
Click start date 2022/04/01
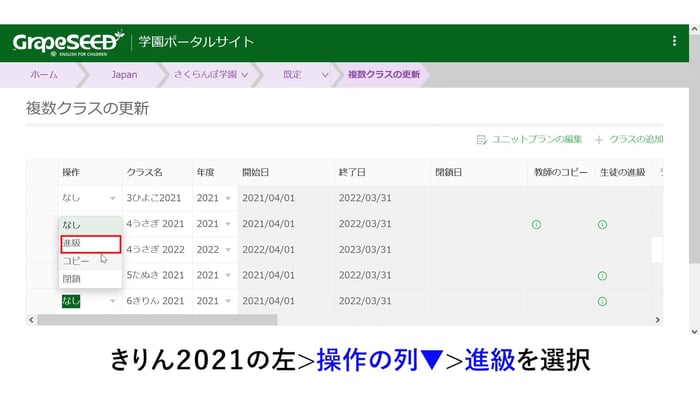269,250
